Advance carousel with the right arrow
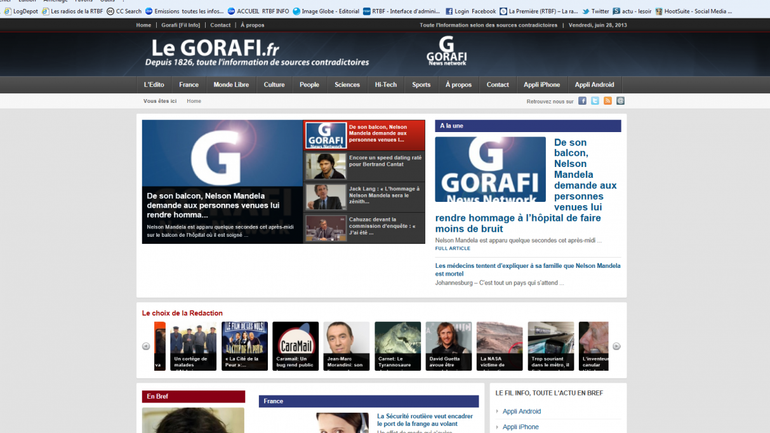This screenshot has height=433, width=770. [616, 346]
